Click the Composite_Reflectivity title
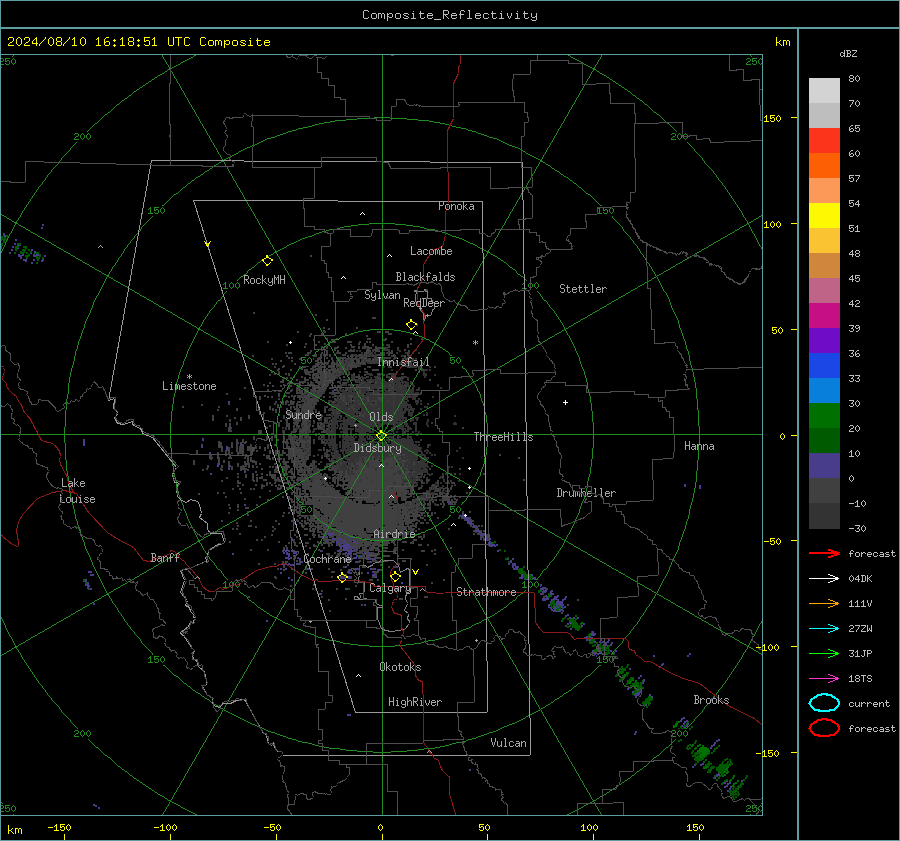The image size is (900, 841). coord(450,15)
